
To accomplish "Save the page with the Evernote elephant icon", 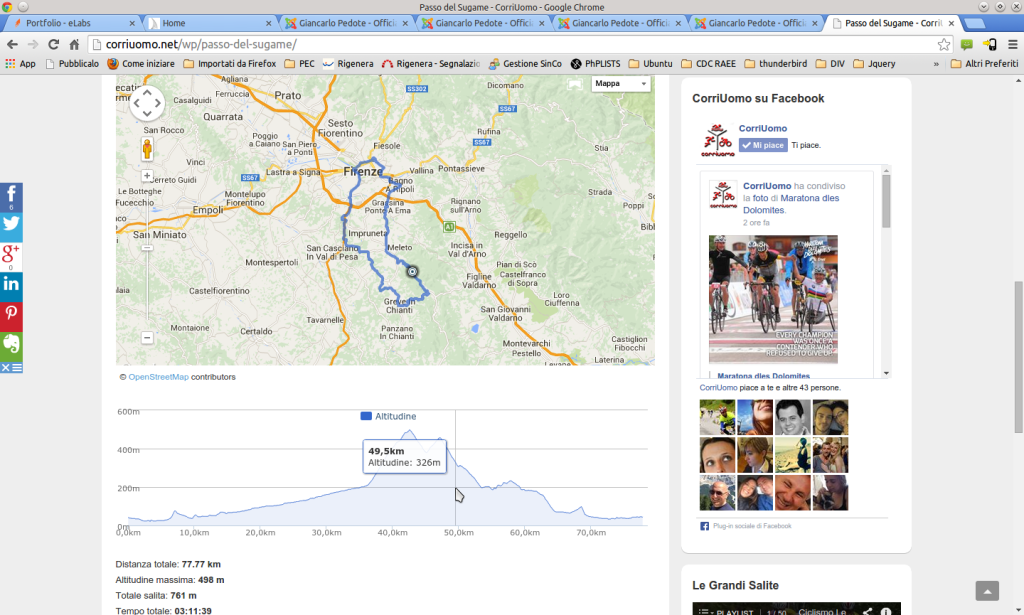I will click(11, 346).
